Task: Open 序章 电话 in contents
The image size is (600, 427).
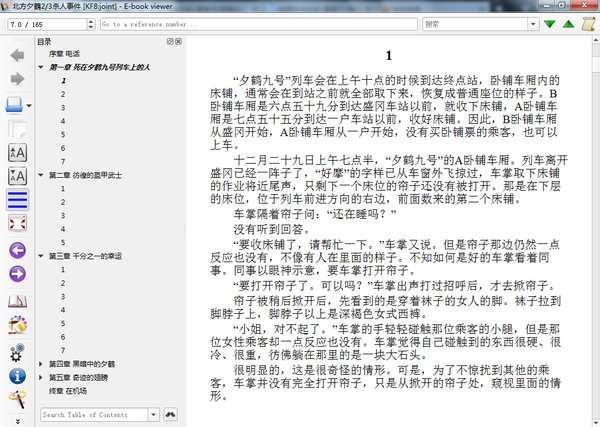Action: 64,54
